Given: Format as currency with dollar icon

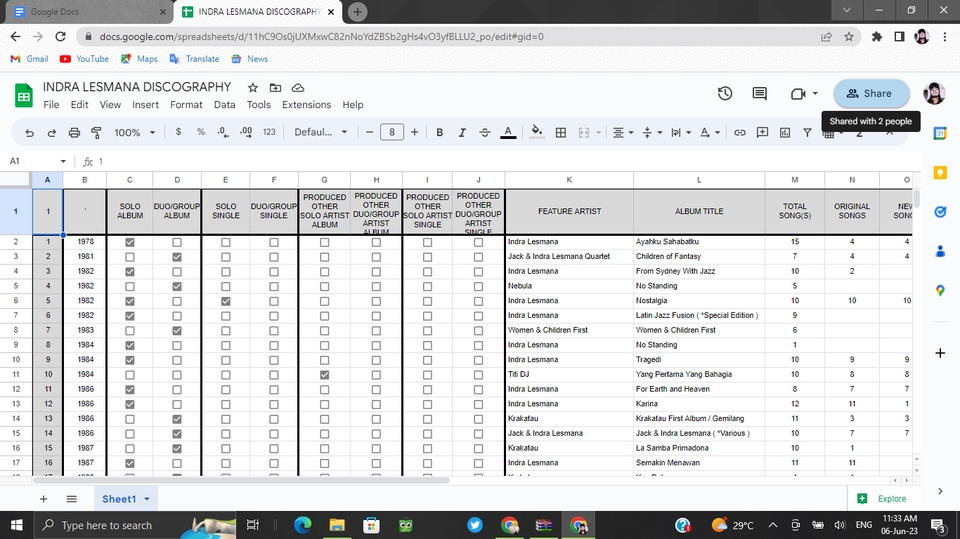Looking at the screenshot, I should (178, 132).
